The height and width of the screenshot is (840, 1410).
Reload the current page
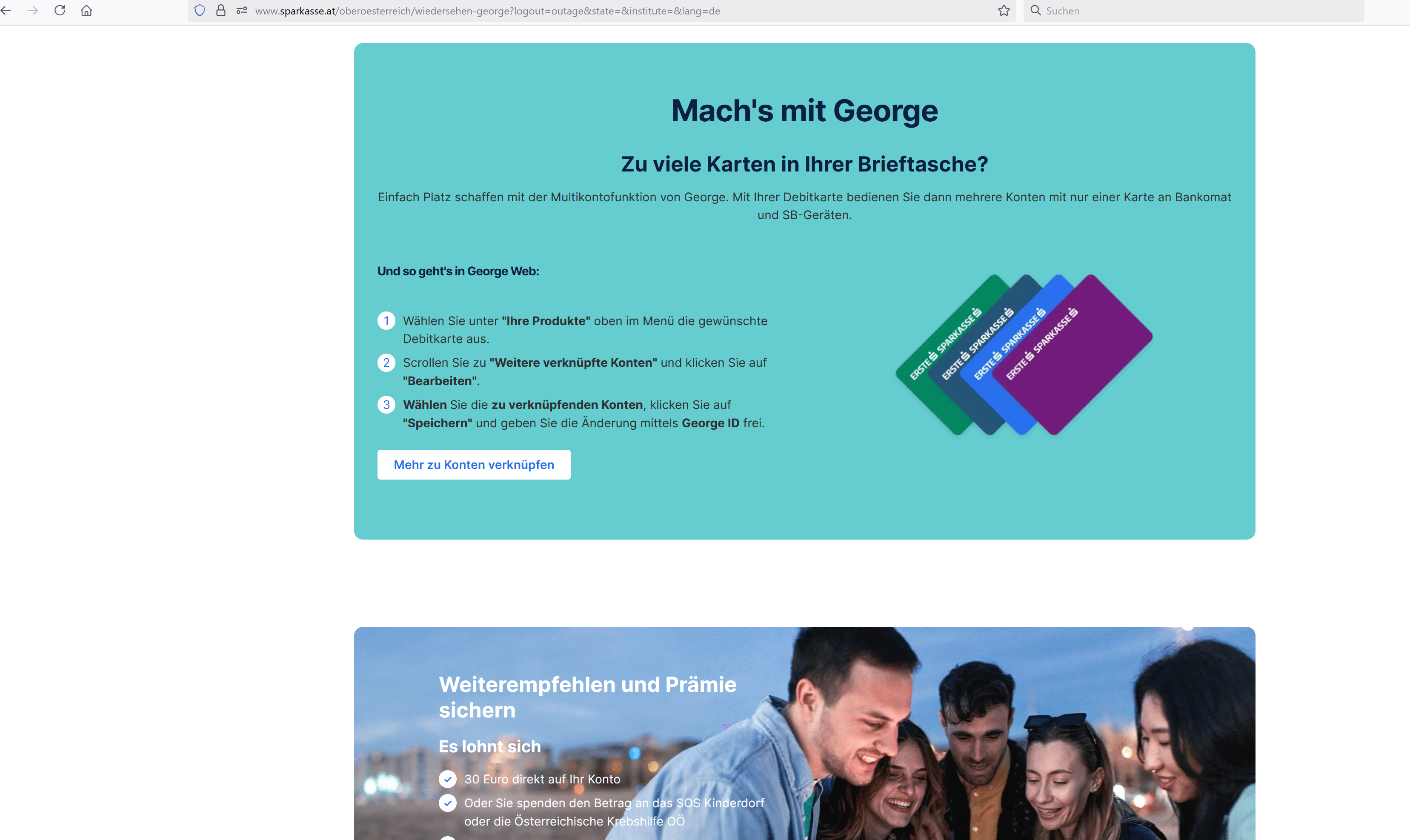[x=60, y=11]
